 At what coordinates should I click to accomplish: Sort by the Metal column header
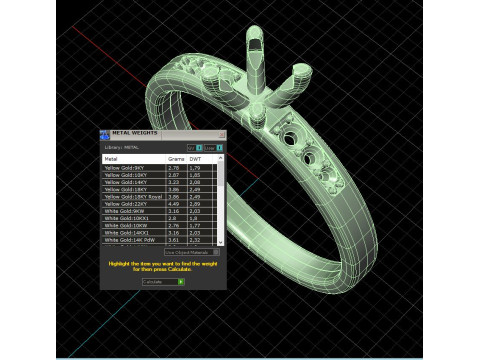tap(134, 159)
